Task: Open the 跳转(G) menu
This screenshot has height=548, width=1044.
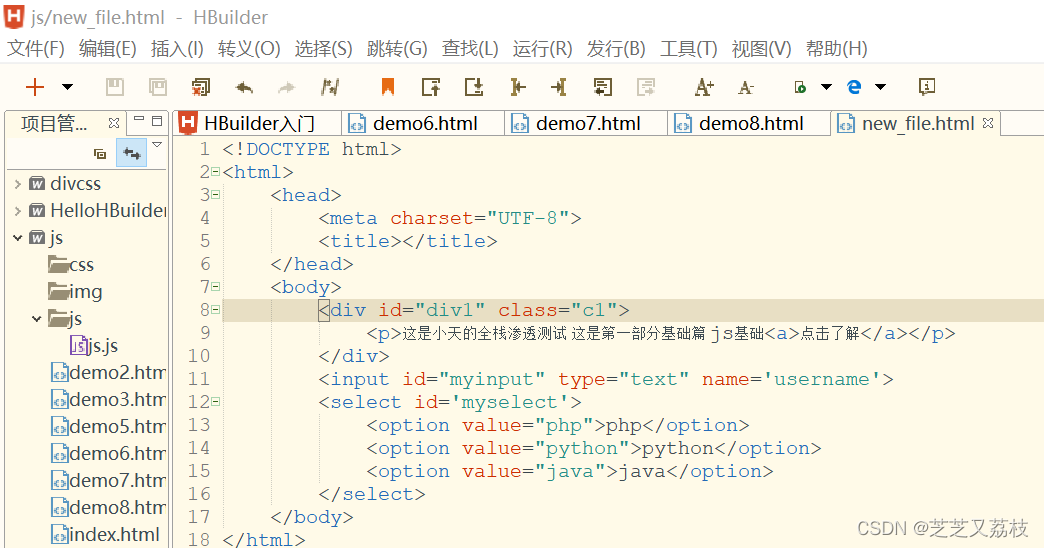Action: (397, 49)
